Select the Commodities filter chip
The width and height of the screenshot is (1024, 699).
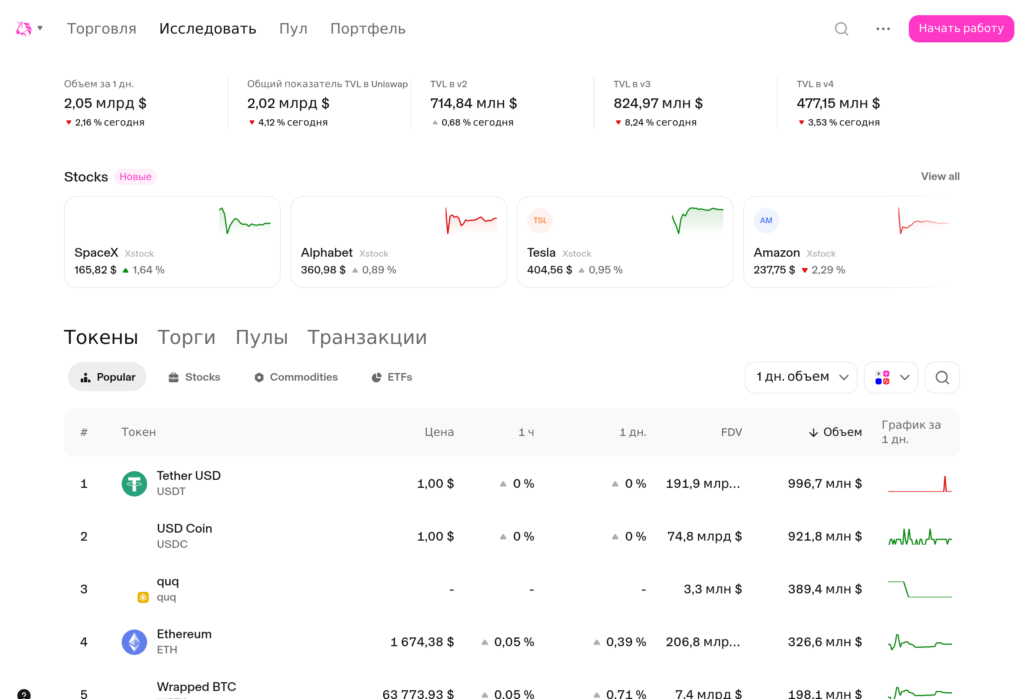296,377
